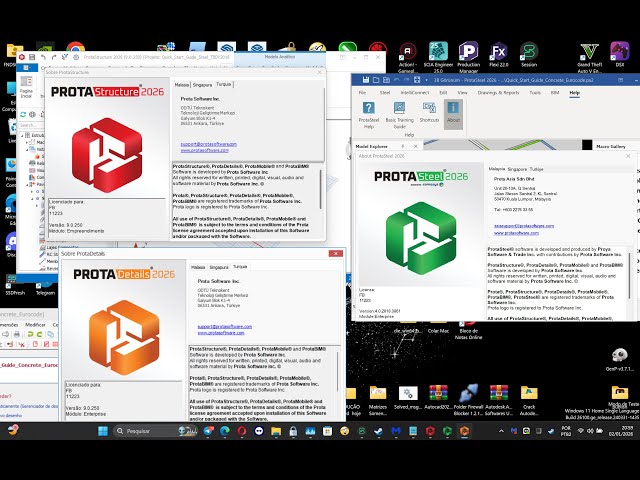Screen dimensions: 640x480
Task: Open the Drawings & Reports tab
Action: [x=498, y=93]
